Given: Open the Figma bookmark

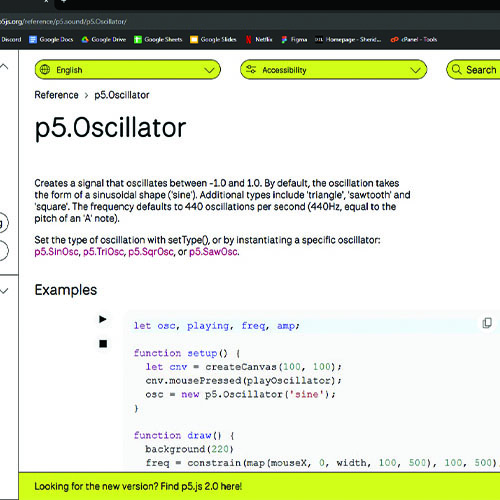Looking at the screenshot, I should click(294, 40).
